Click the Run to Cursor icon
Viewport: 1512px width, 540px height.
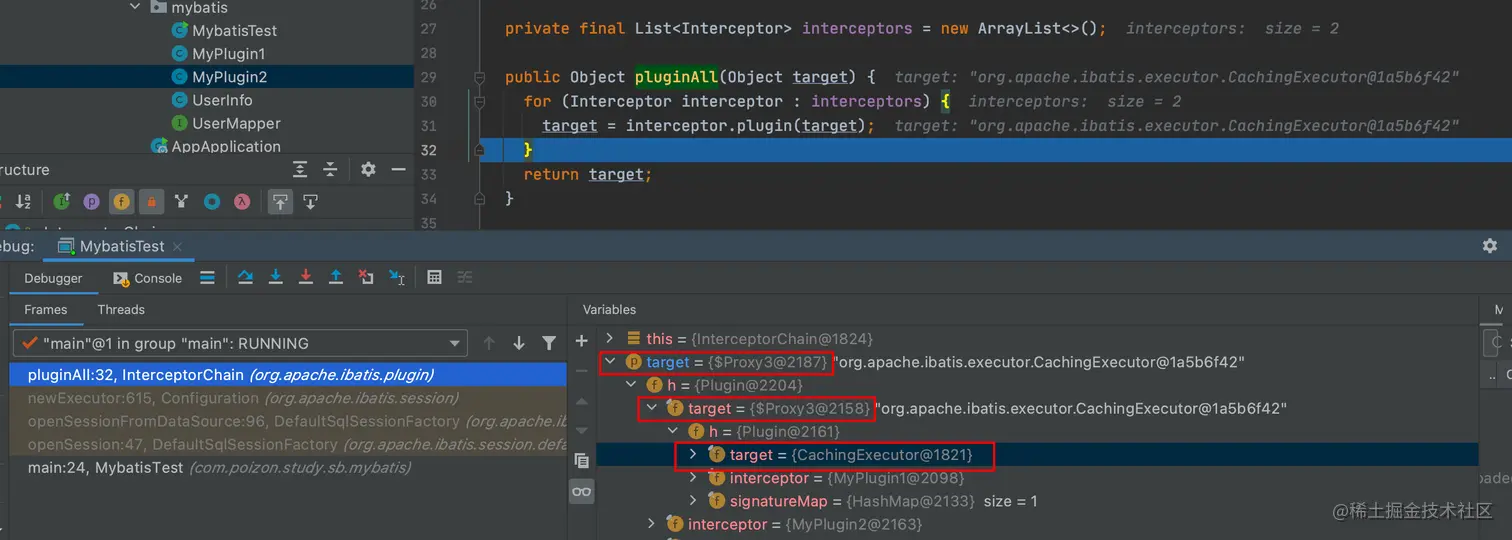(397, 277)
